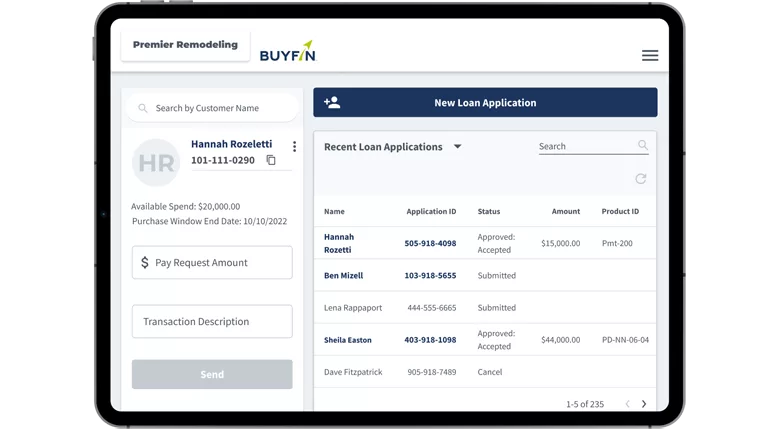This screenshot has height=439, width=780.
Task: Go to previous page of applications
Action: click(627, 404)
